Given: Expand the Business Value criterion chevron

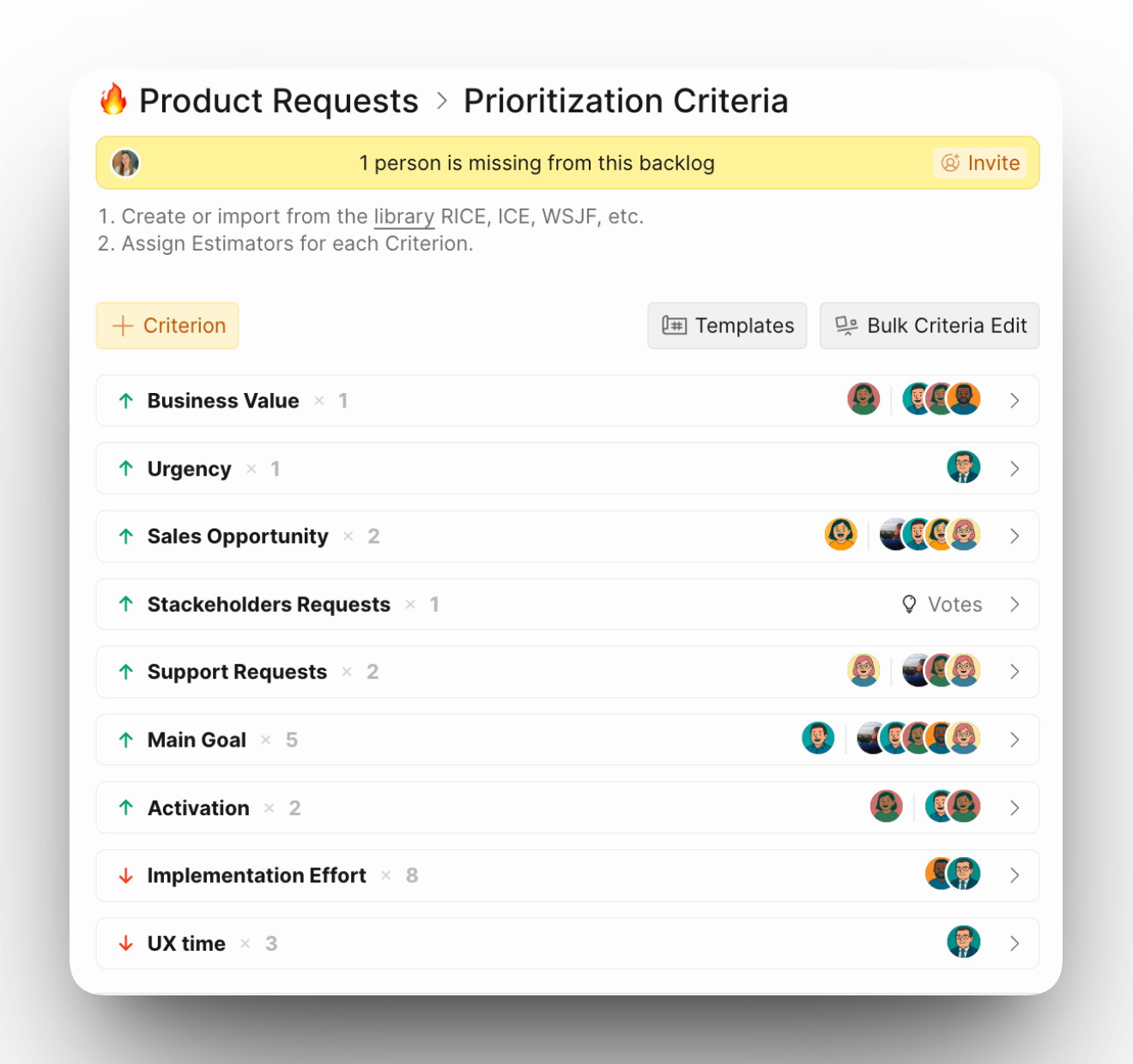Looking at the screenshot, I should pos(1015,401).
